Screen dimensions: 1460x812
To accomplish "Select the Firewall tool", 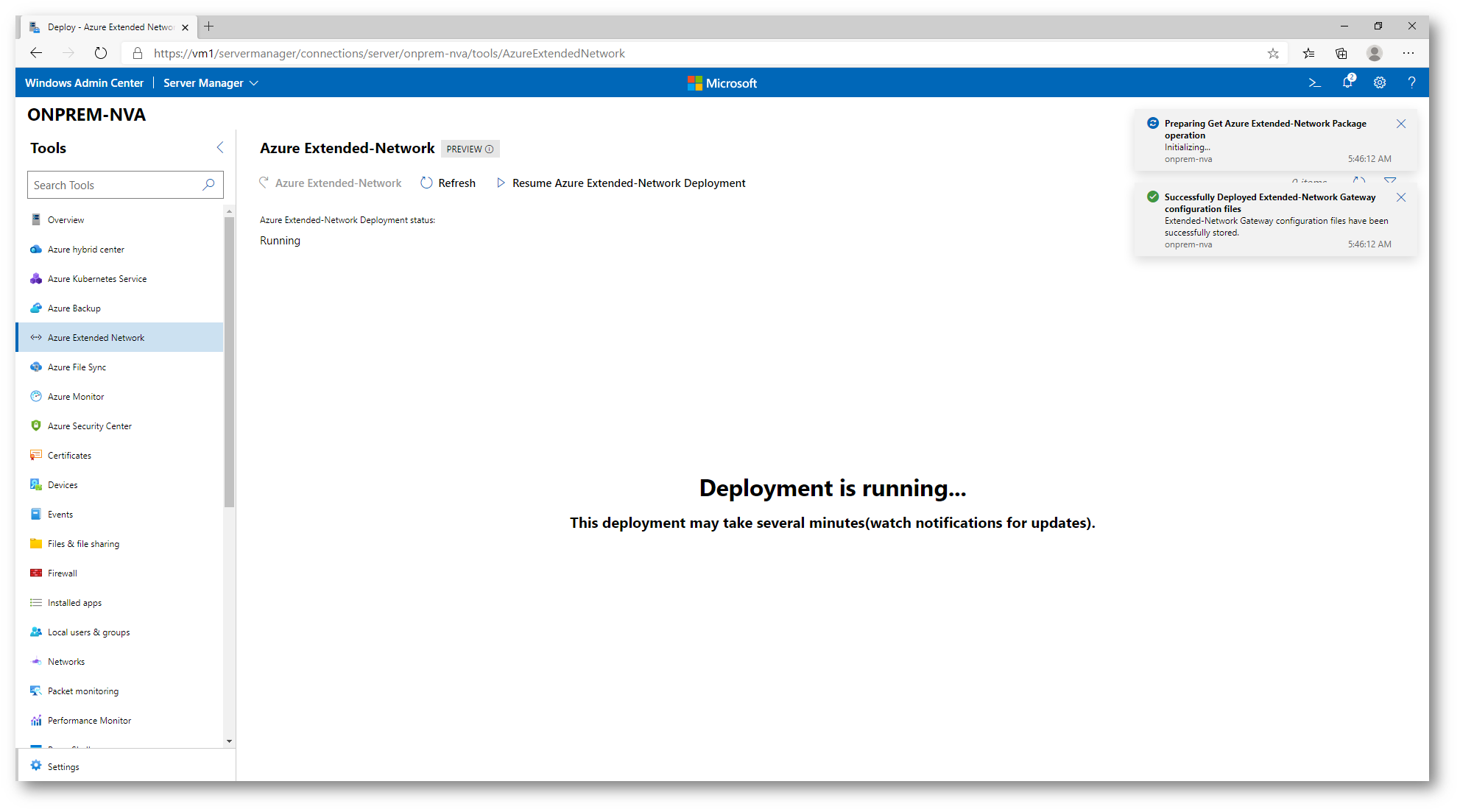I will pyautogui.click(x=62, y=573).
